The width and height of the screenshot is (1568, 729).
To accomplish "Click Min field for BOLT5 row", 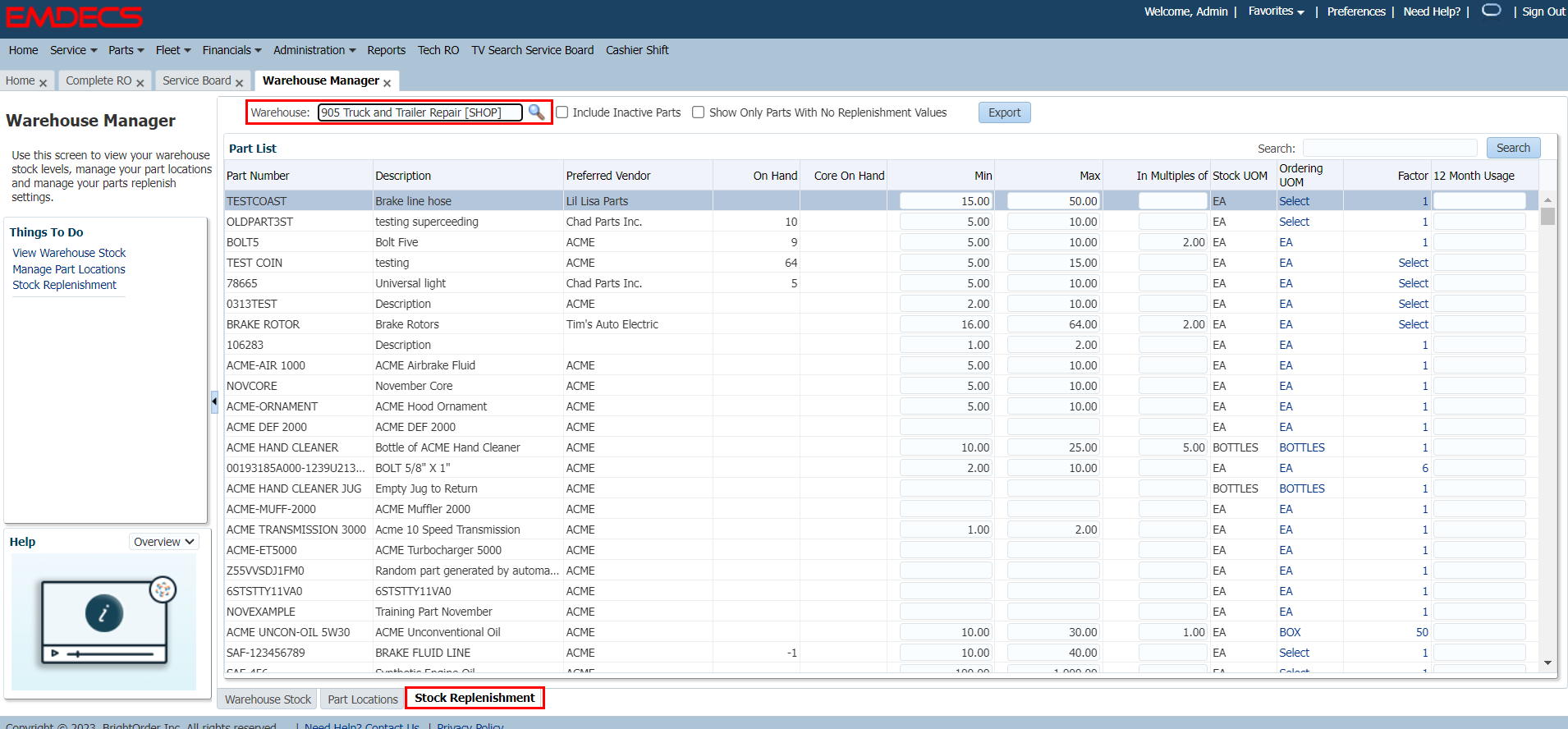I will click(x=946, y=242).
